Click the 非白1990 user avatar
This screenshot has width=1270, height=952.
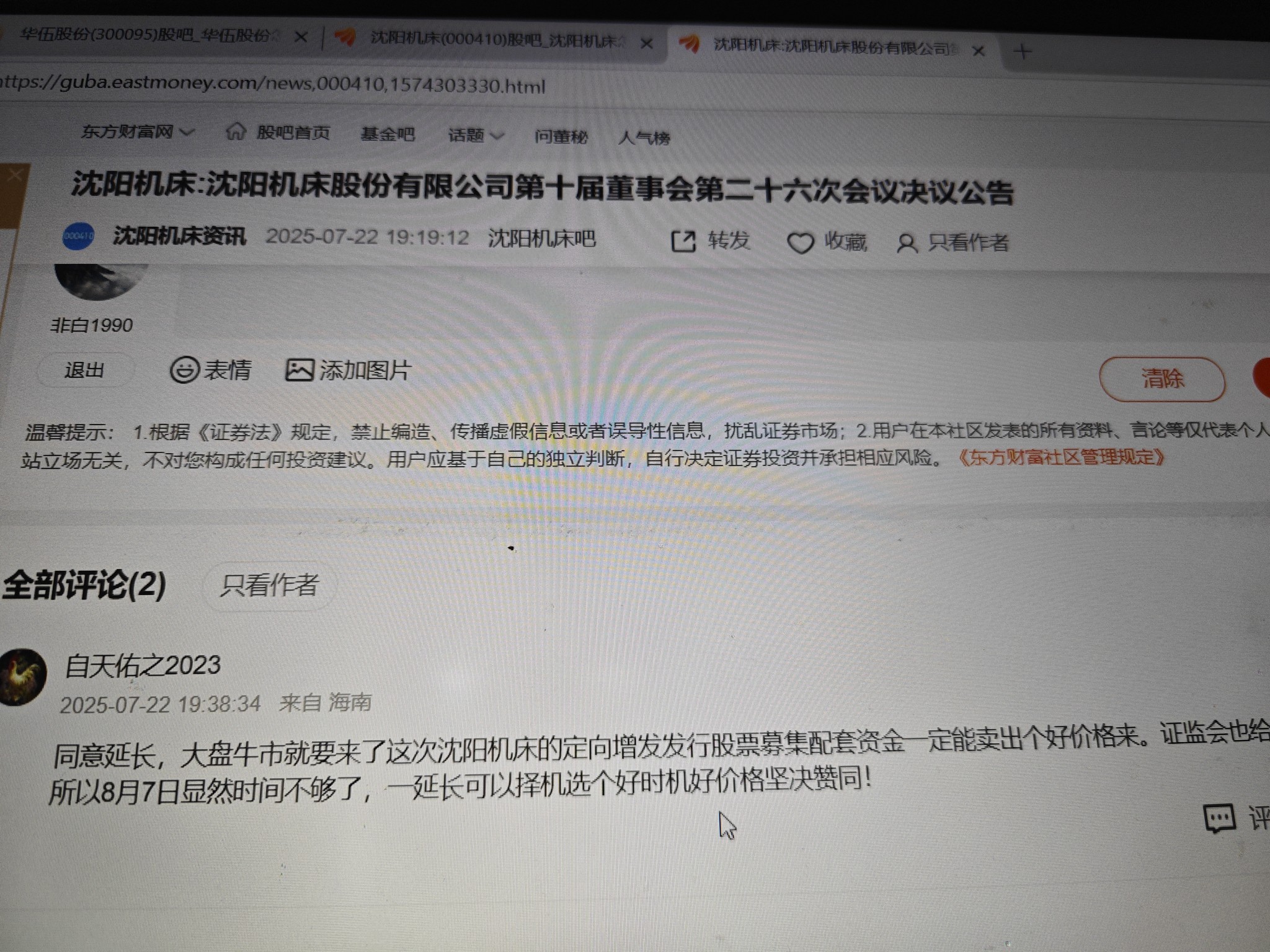(x=101, y=282)
